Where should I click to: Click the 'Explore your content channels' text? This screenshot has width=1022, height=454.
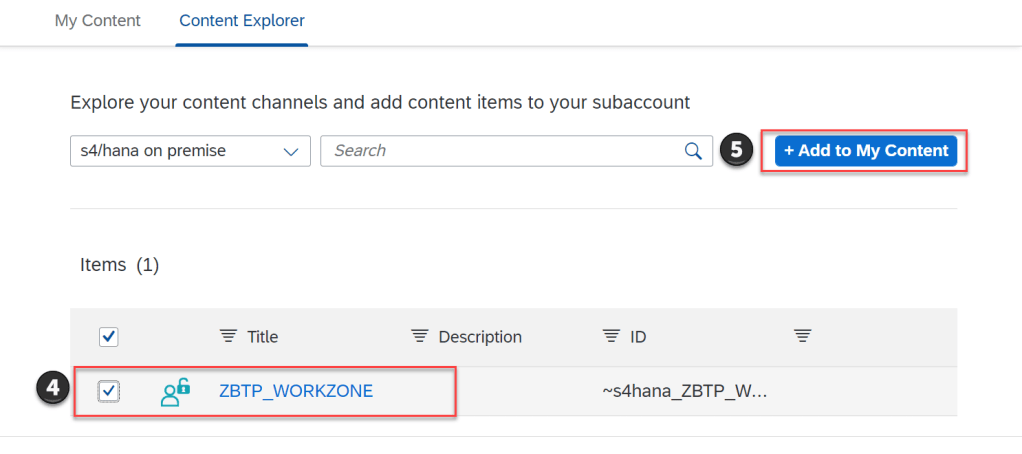tap(380, 102)
